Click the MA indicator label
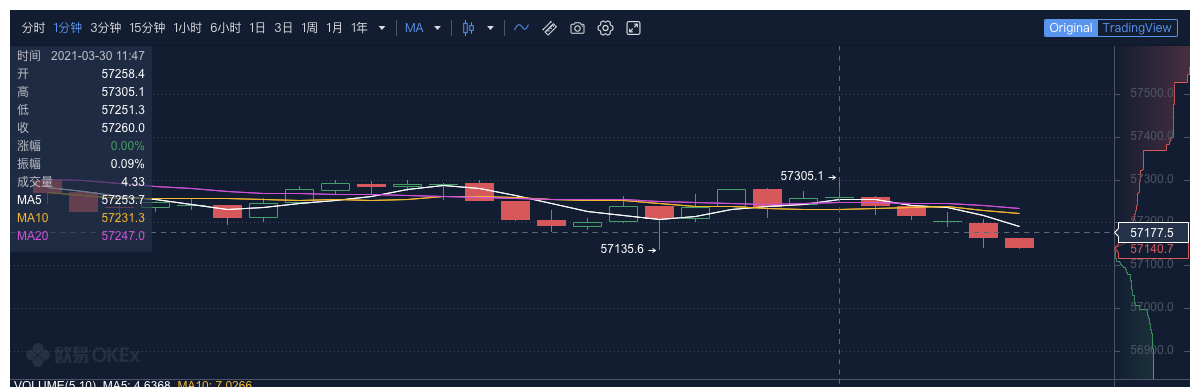Screen dimensions: 1194x387 click(x=414, y=28)
